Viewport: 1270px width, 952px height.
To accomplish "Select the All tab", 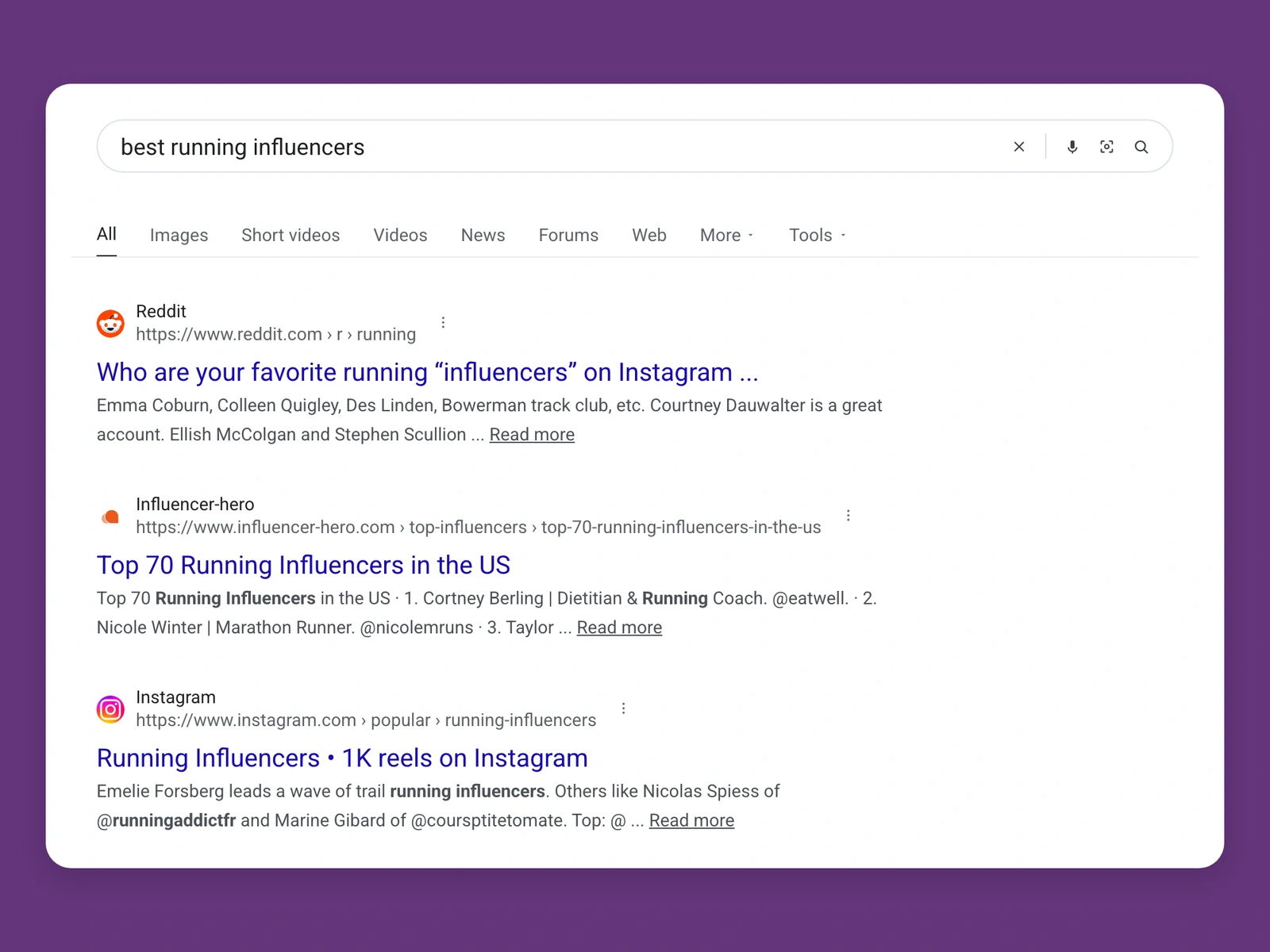I will (106, 234).
